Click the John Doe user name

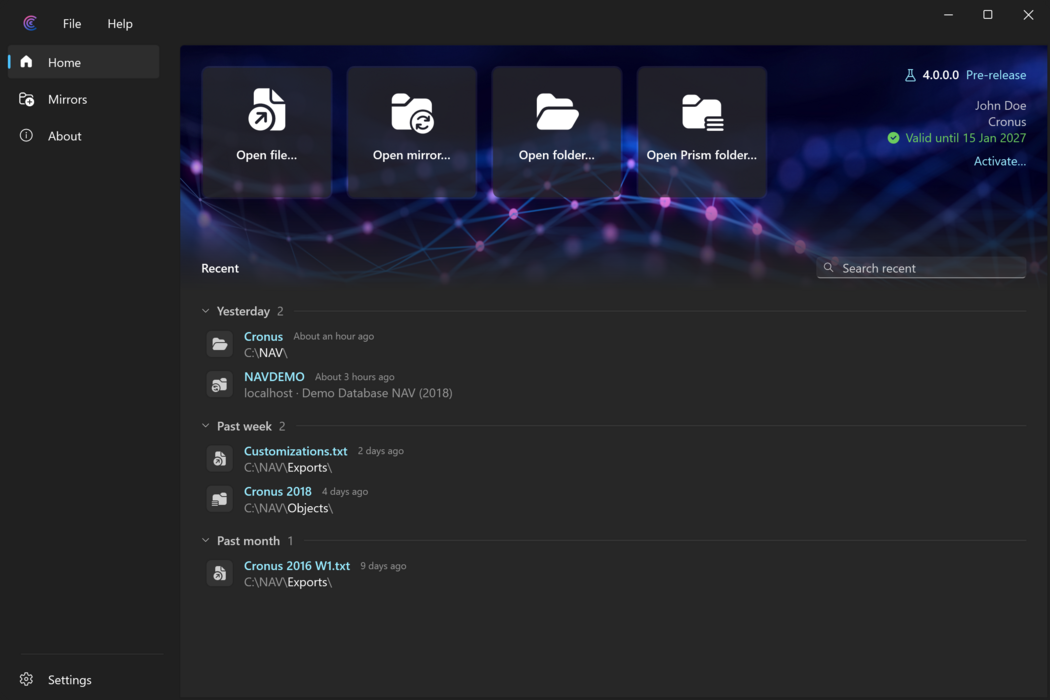pos(1000,105)
